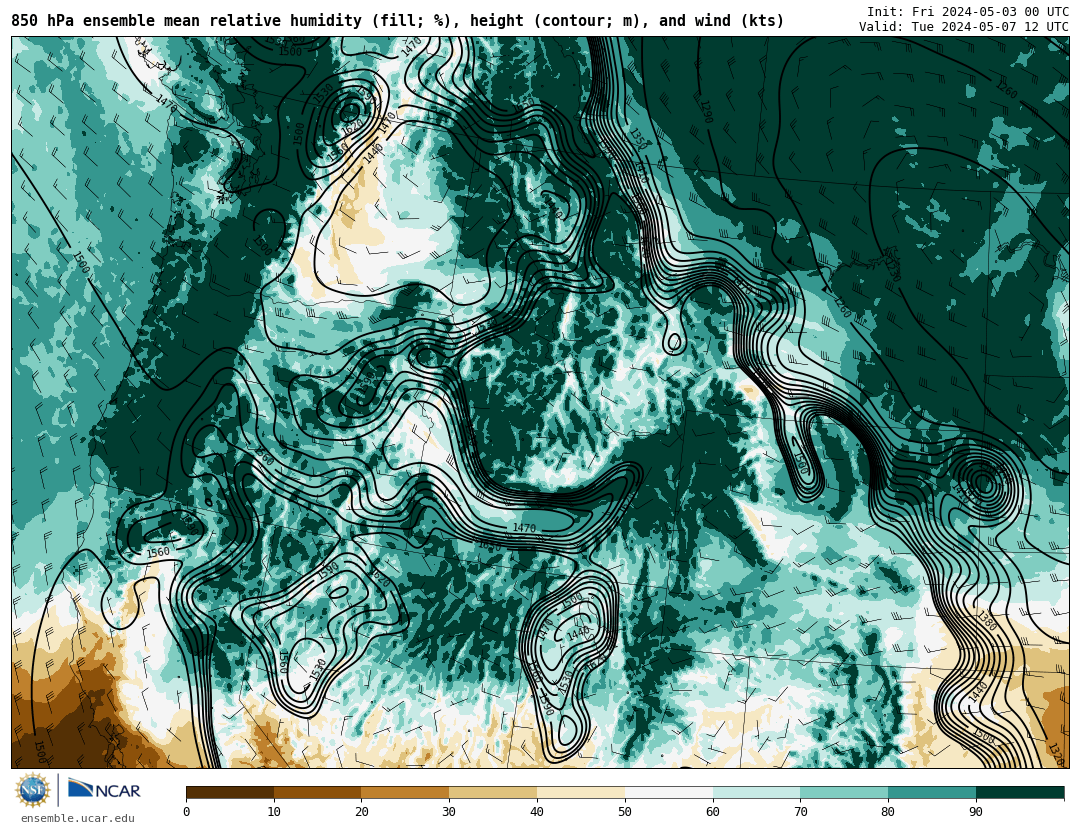Click the NCAR logo

pos(104,790)
